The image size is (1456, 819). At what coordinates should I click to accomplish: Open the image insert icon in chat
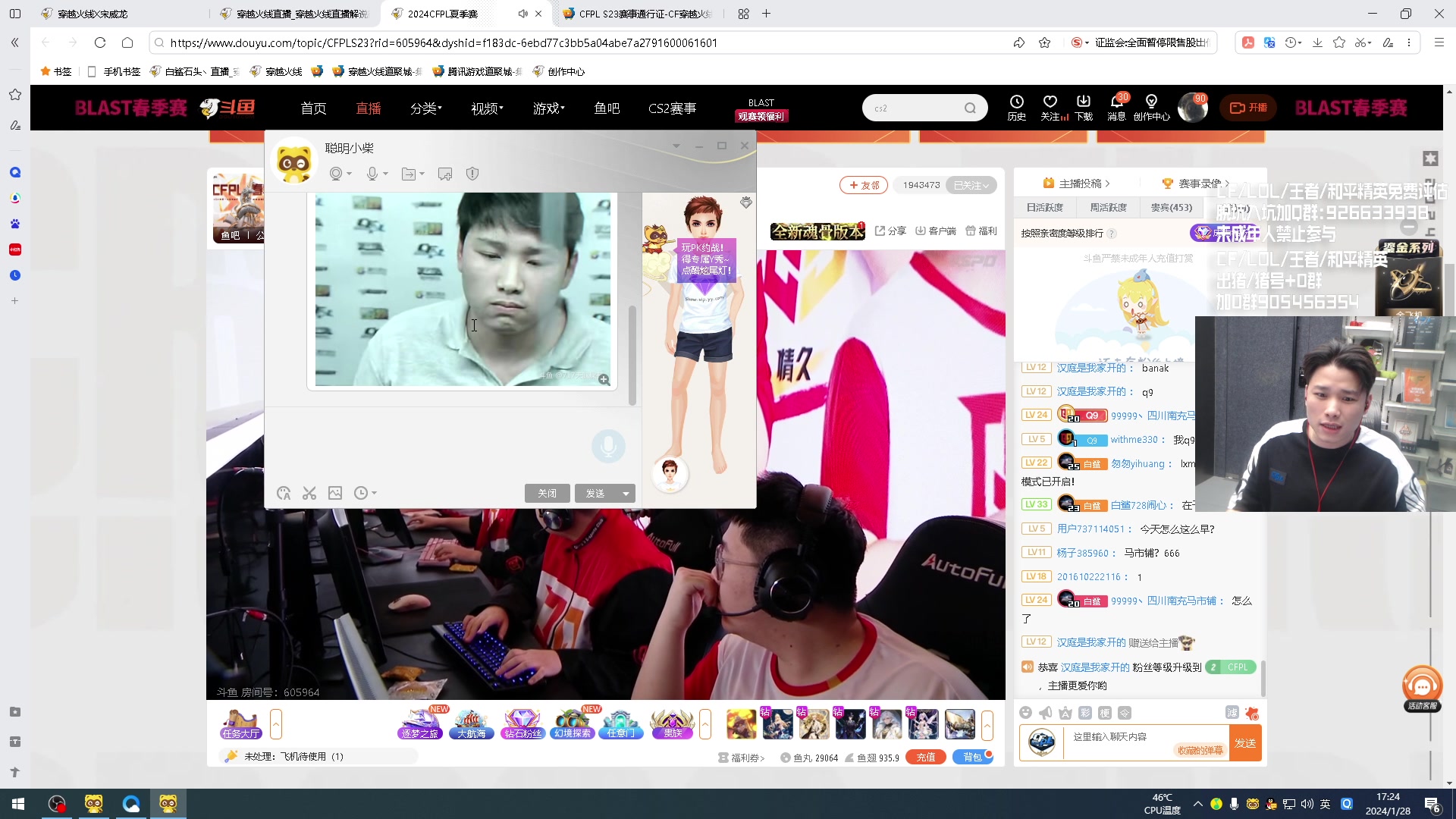[335, 494]
